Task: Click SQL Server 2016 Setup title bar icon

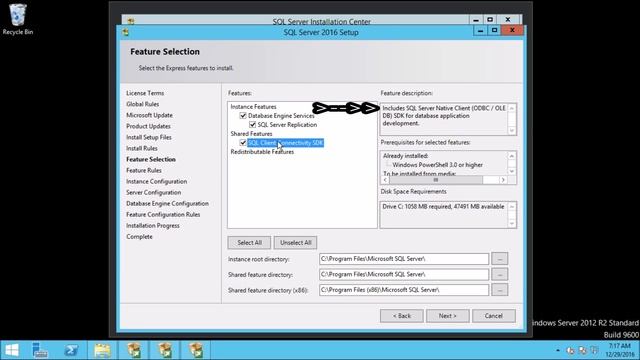Action: click(126, 32)
